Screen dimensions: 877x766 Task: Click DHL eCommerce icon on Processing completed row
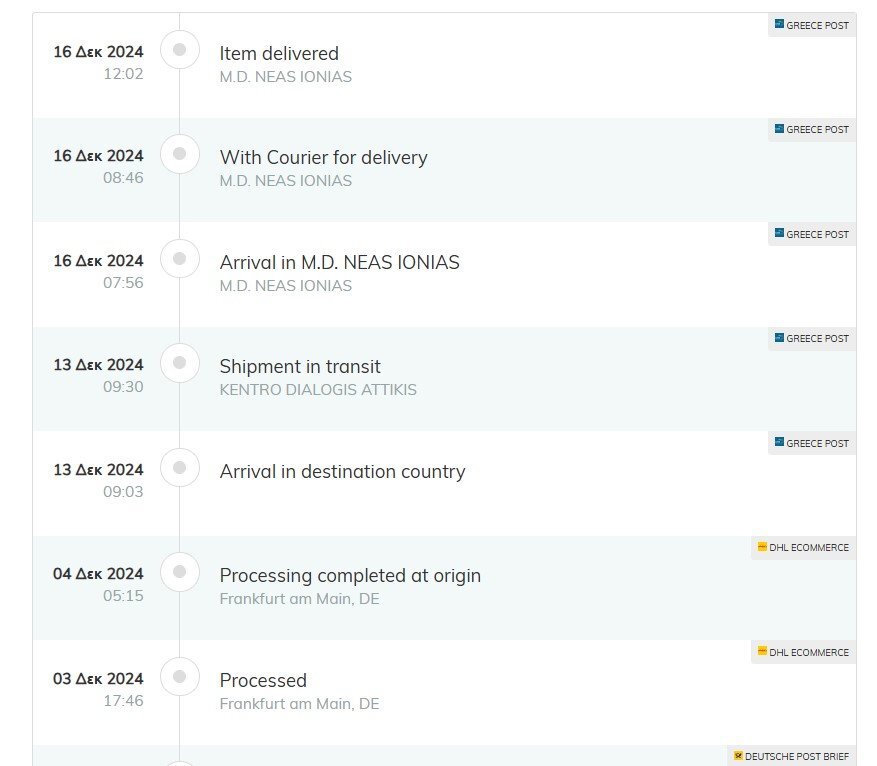[x=762, y=546]
